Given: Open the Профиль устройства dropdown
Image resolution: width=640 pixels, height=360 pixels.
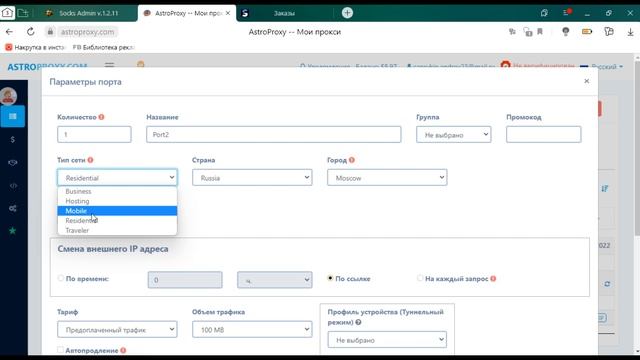Looking at the screenshot, I should pyautogui.click(x=387, y=340).
